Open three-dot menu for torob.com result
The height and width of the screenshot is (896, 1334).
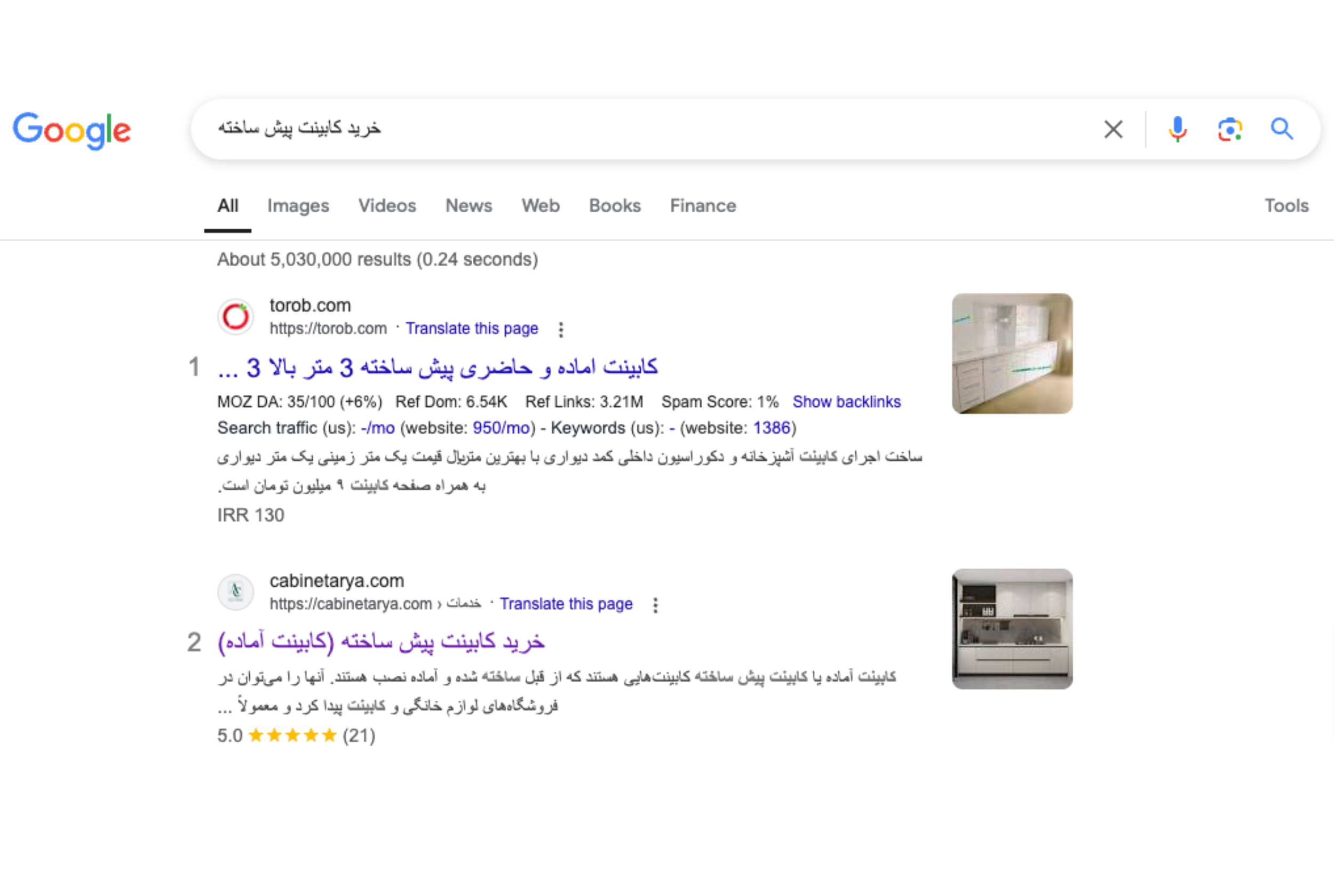point(561,329)
